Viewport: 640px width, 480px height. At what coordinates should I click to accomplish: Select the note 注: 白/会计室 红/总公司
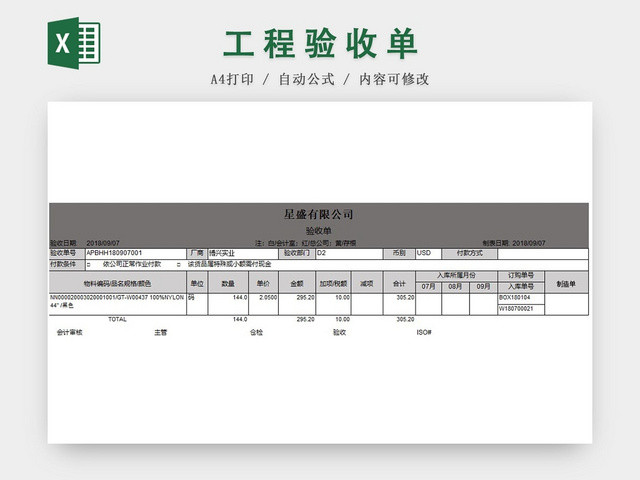[x=306, y=243]
